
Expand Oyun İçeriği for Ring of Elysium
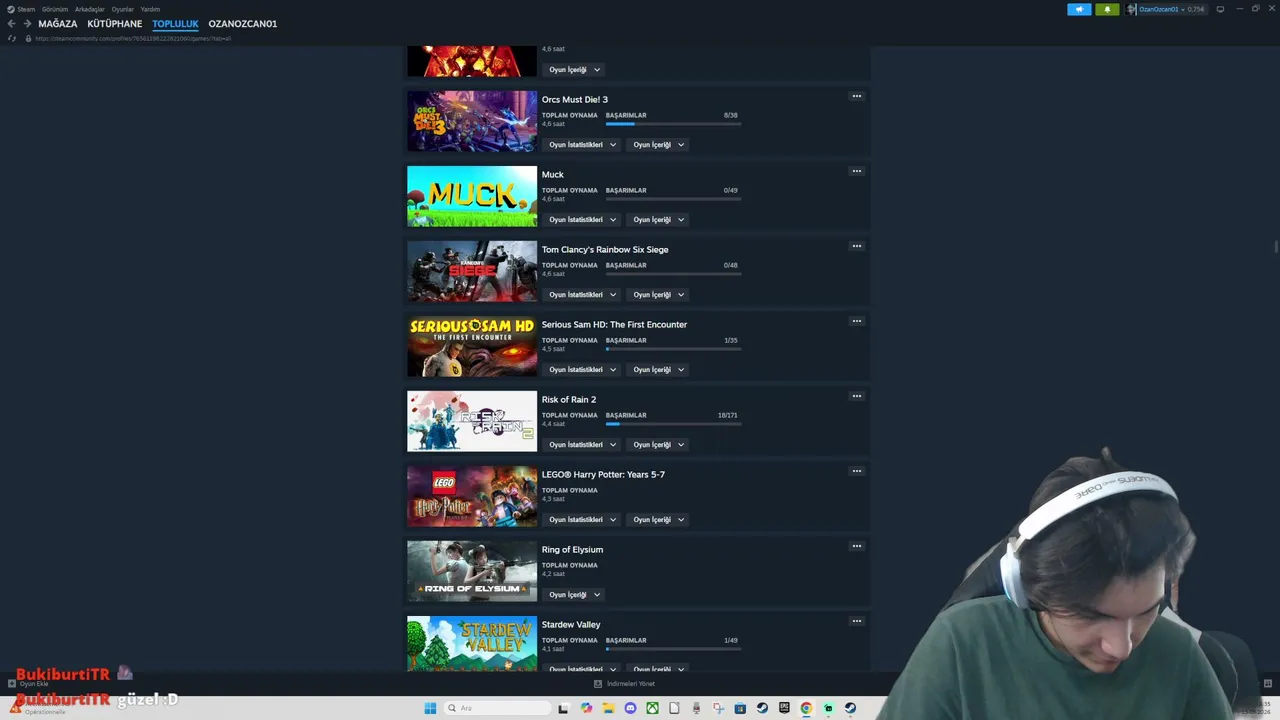click(x=574, y=595)
